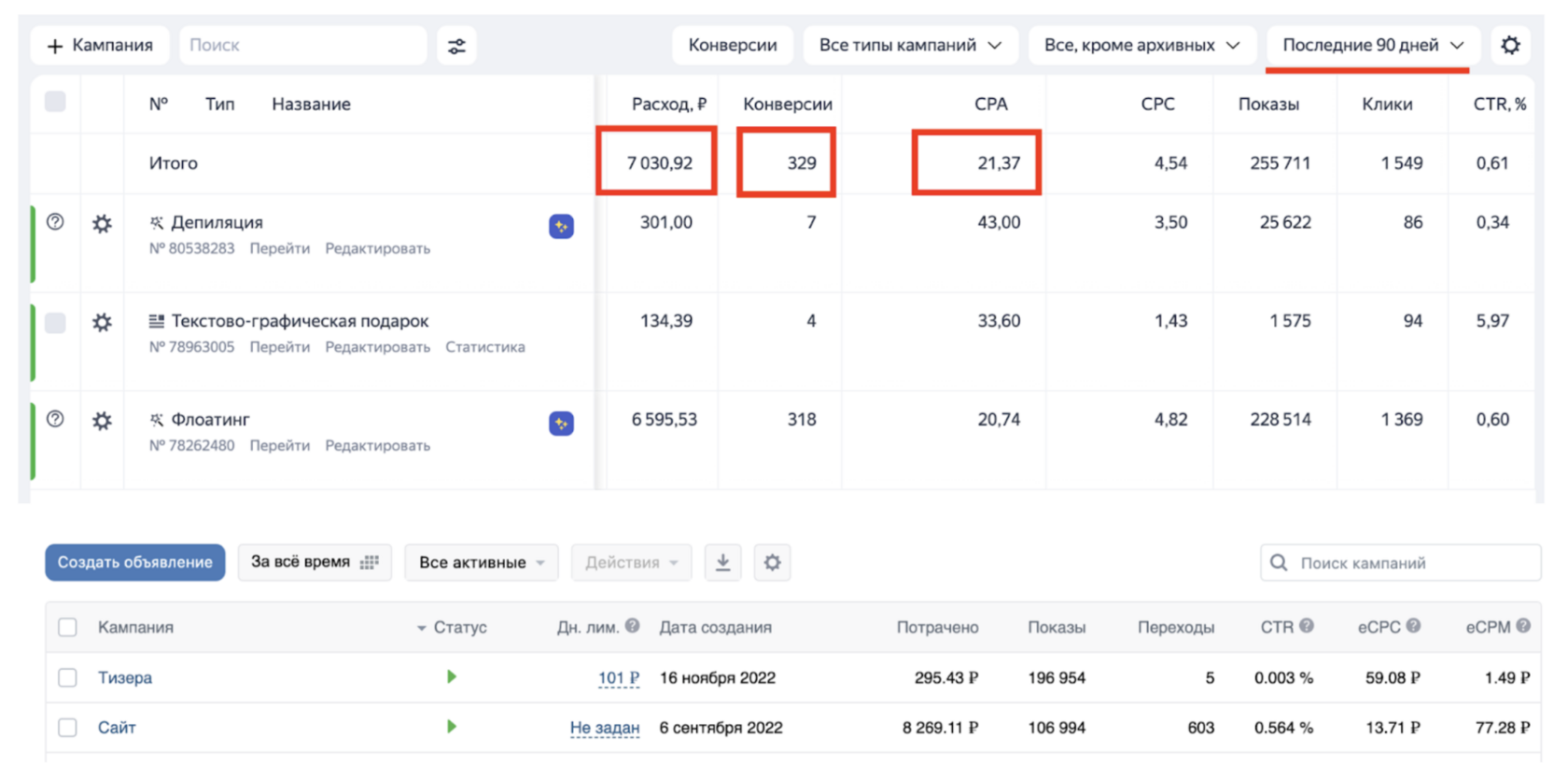Click the help icon in Депиляция row
Image resolution: width=1568 pixels, height=780 pixels.
click(x=56, y=222)
